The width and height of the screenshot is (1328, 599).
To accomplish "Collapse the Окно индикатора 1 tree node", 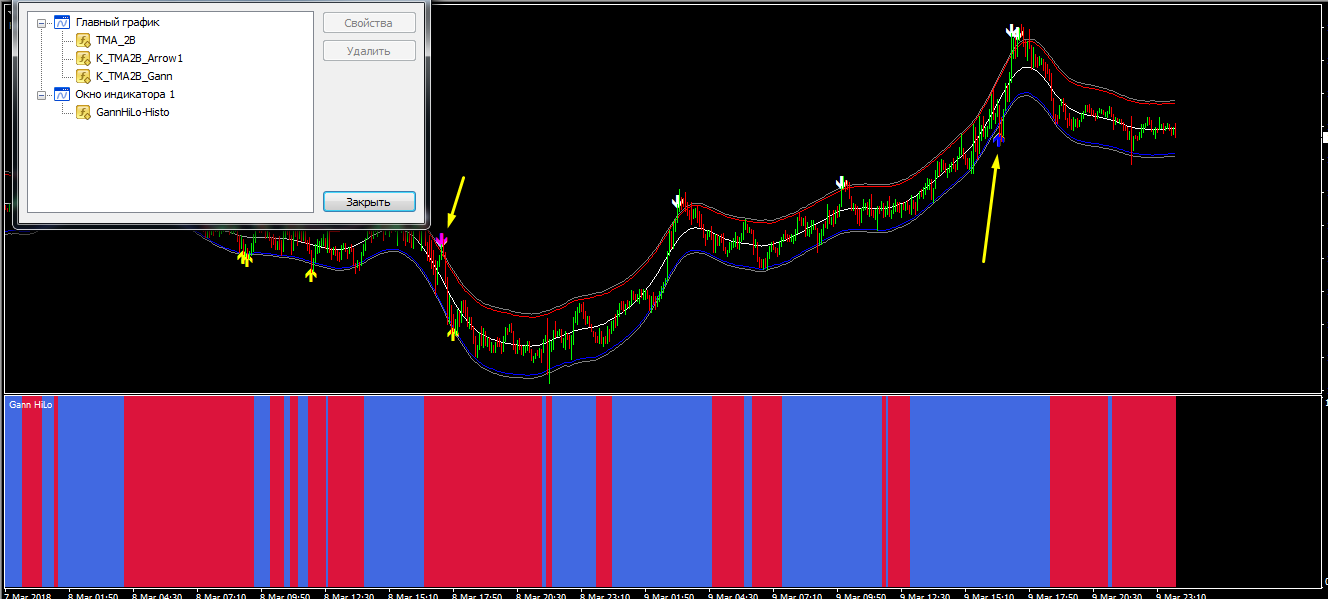I will pos(41,94).
